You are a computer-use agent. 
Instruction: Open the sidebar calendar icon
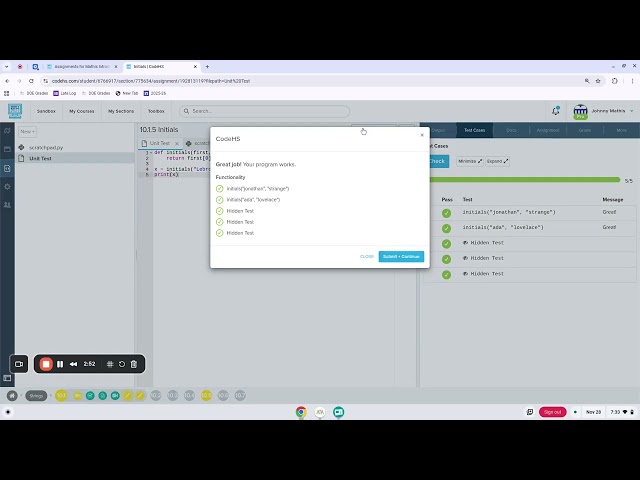tap(7, 149)
